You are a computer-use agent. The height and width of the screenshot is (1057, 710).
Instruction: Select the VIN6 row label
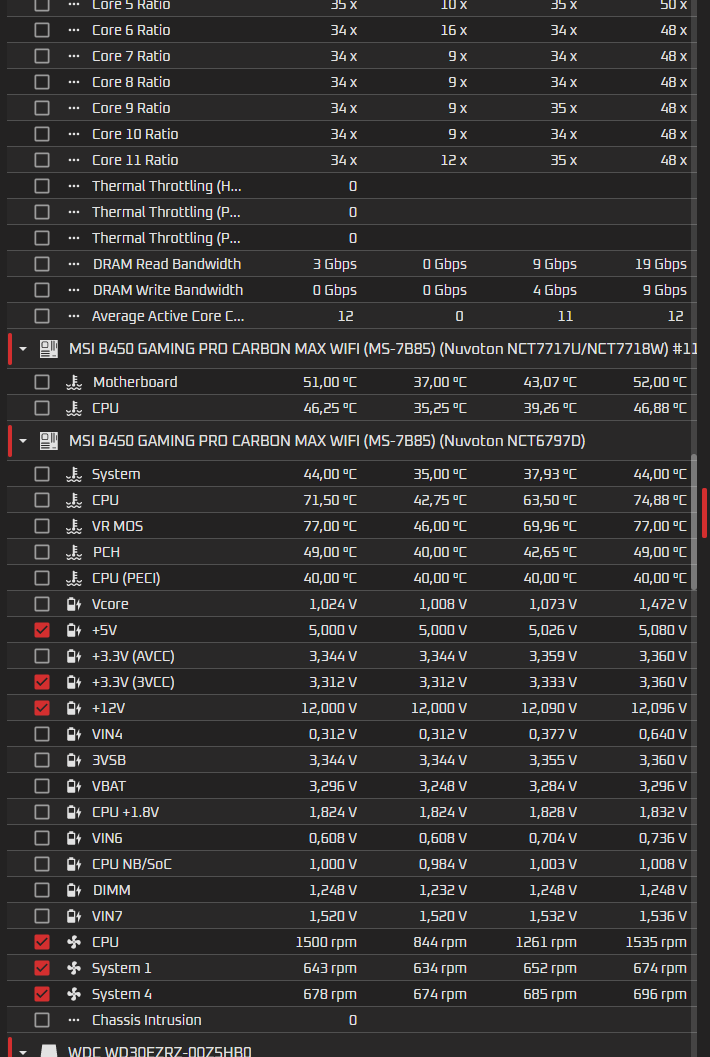click(107, 839)
